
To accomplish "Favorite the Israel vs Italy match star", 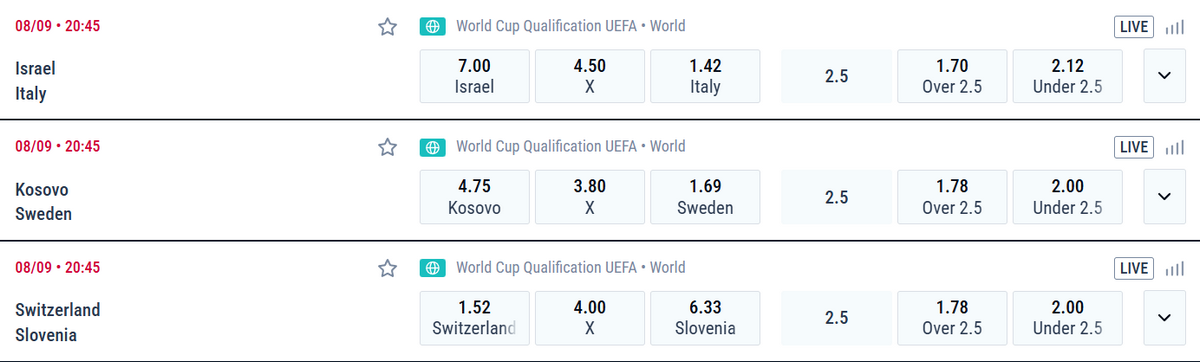I will pos(388,27).
